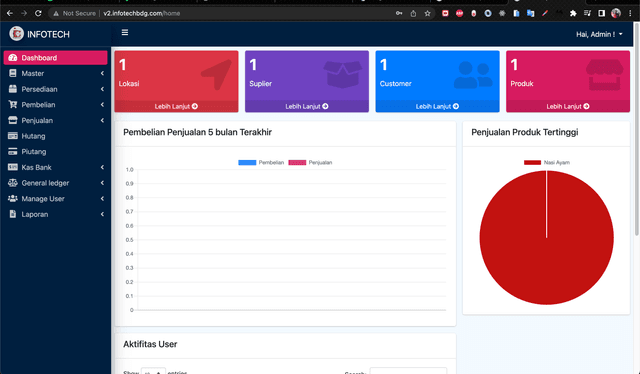Viewport: 640px width, 374px height.
Task: Expand the Pembelian menu chevron
Action: pos(102,105)
